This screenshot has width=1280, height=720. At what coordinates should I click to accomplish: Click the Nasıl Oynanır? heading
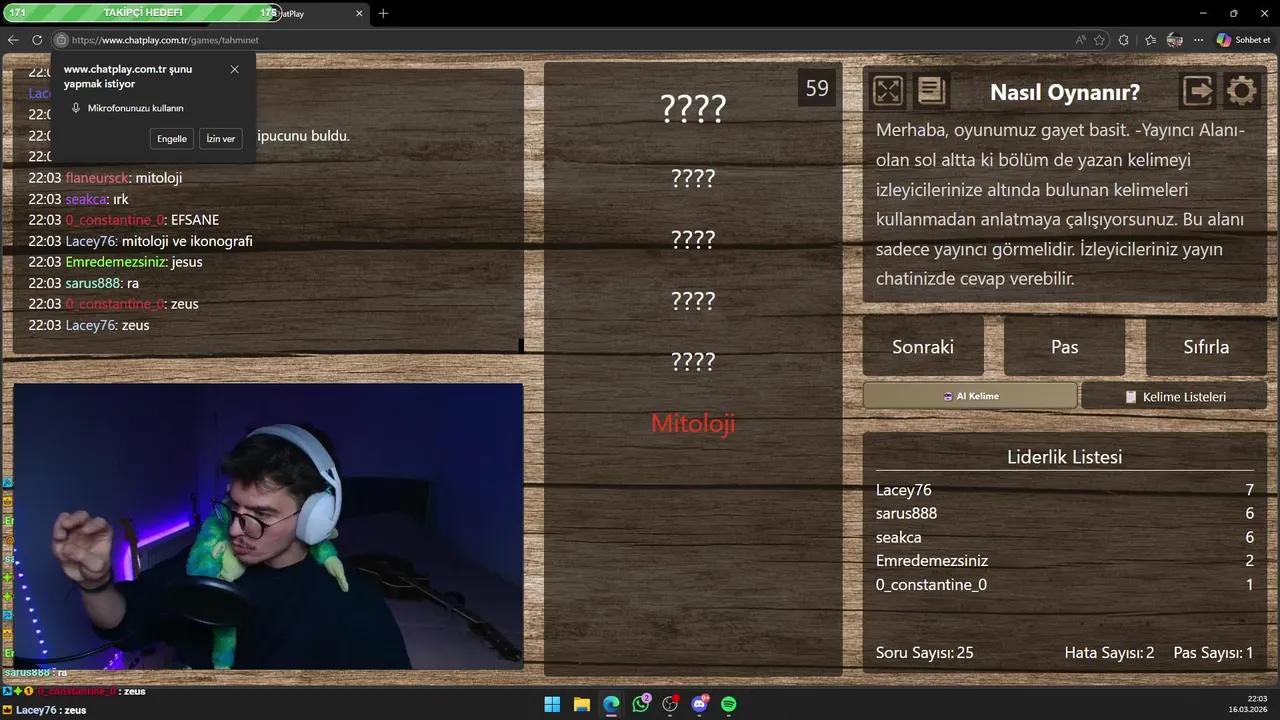(1065, 92)
